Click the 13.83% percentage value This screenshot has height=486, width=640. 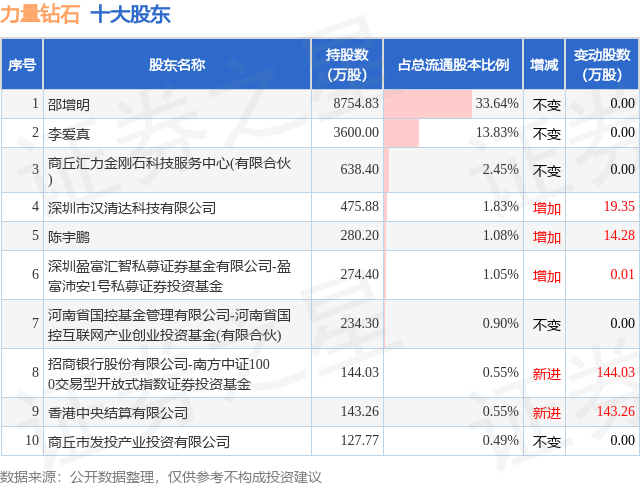point(497,132)
